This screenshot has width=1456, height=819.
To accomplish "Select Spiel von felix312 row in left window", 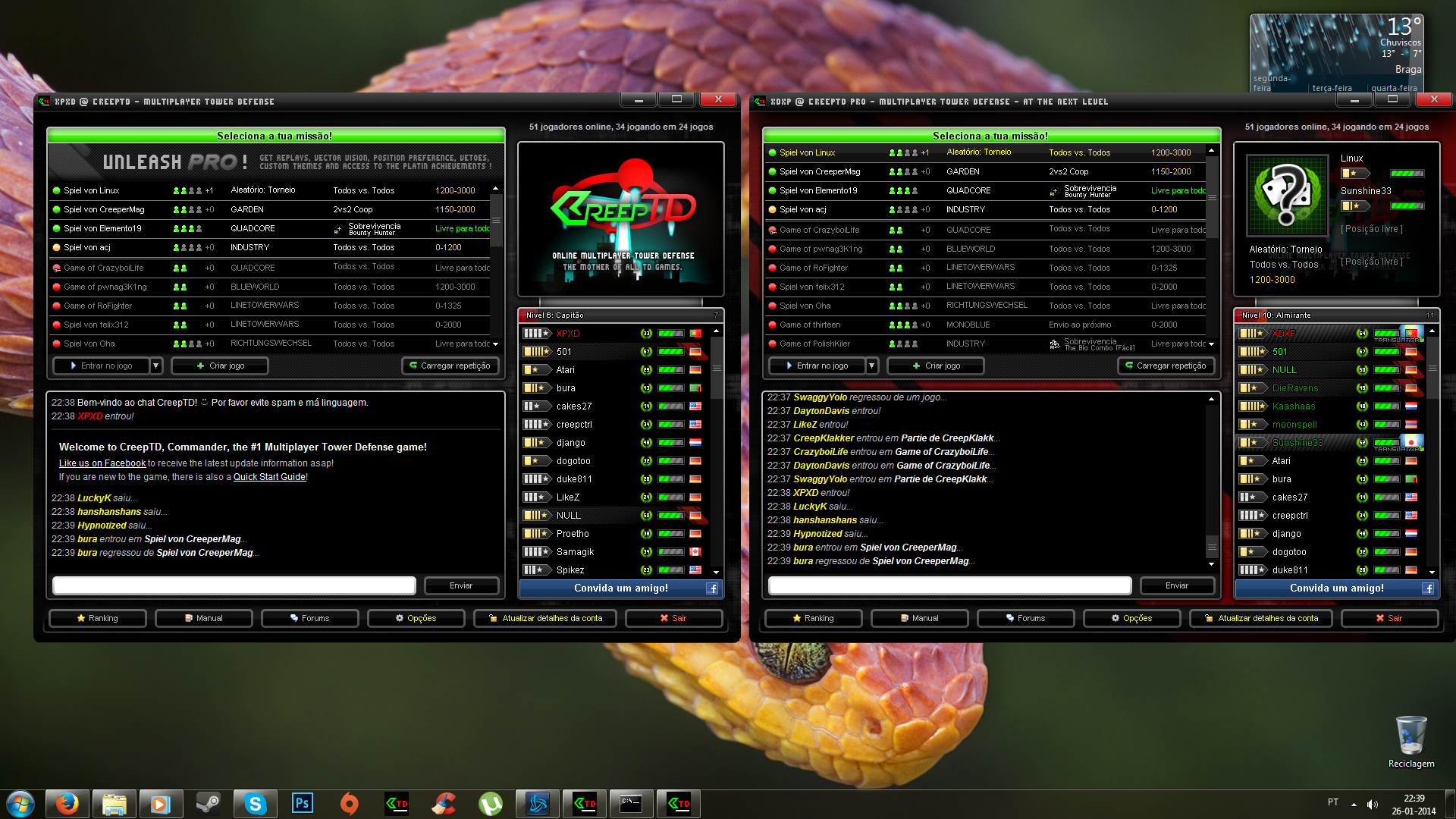I will pos(270,325).
